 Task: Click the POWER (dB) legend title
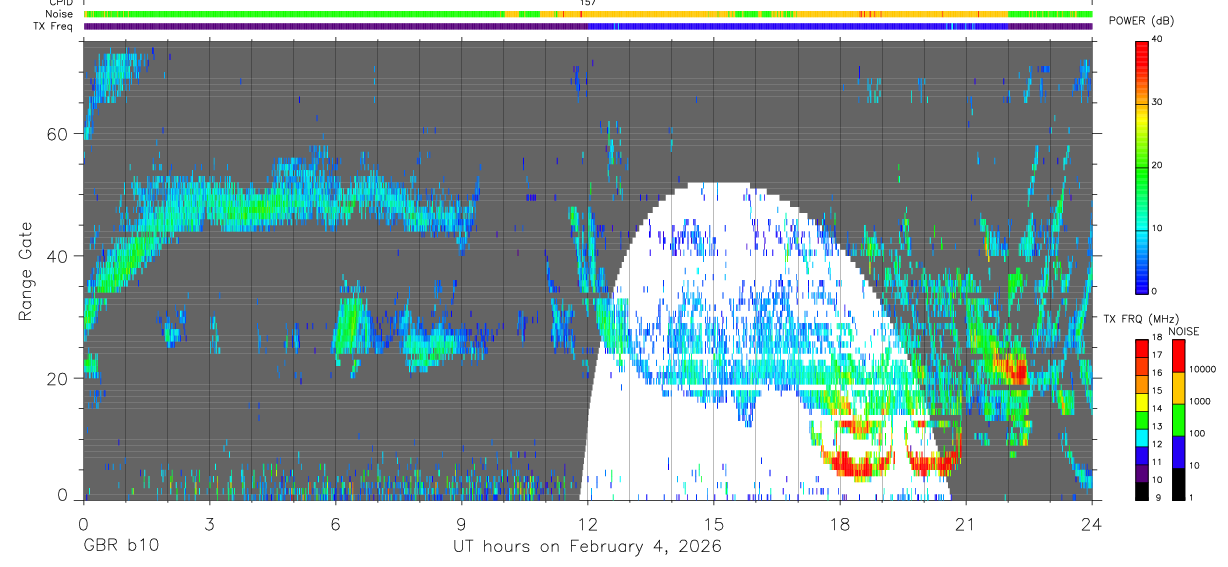[1141, 21]
